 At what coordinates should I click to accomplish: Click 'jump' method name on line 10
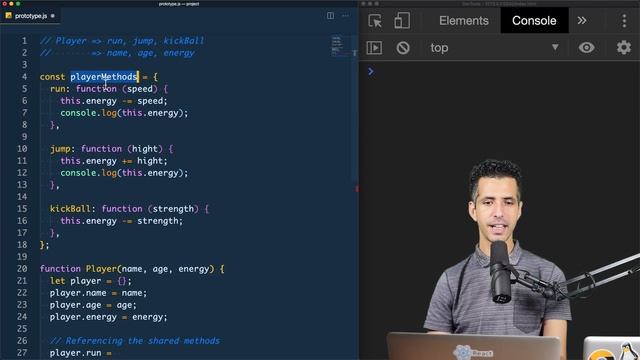[x=60, y=149]
